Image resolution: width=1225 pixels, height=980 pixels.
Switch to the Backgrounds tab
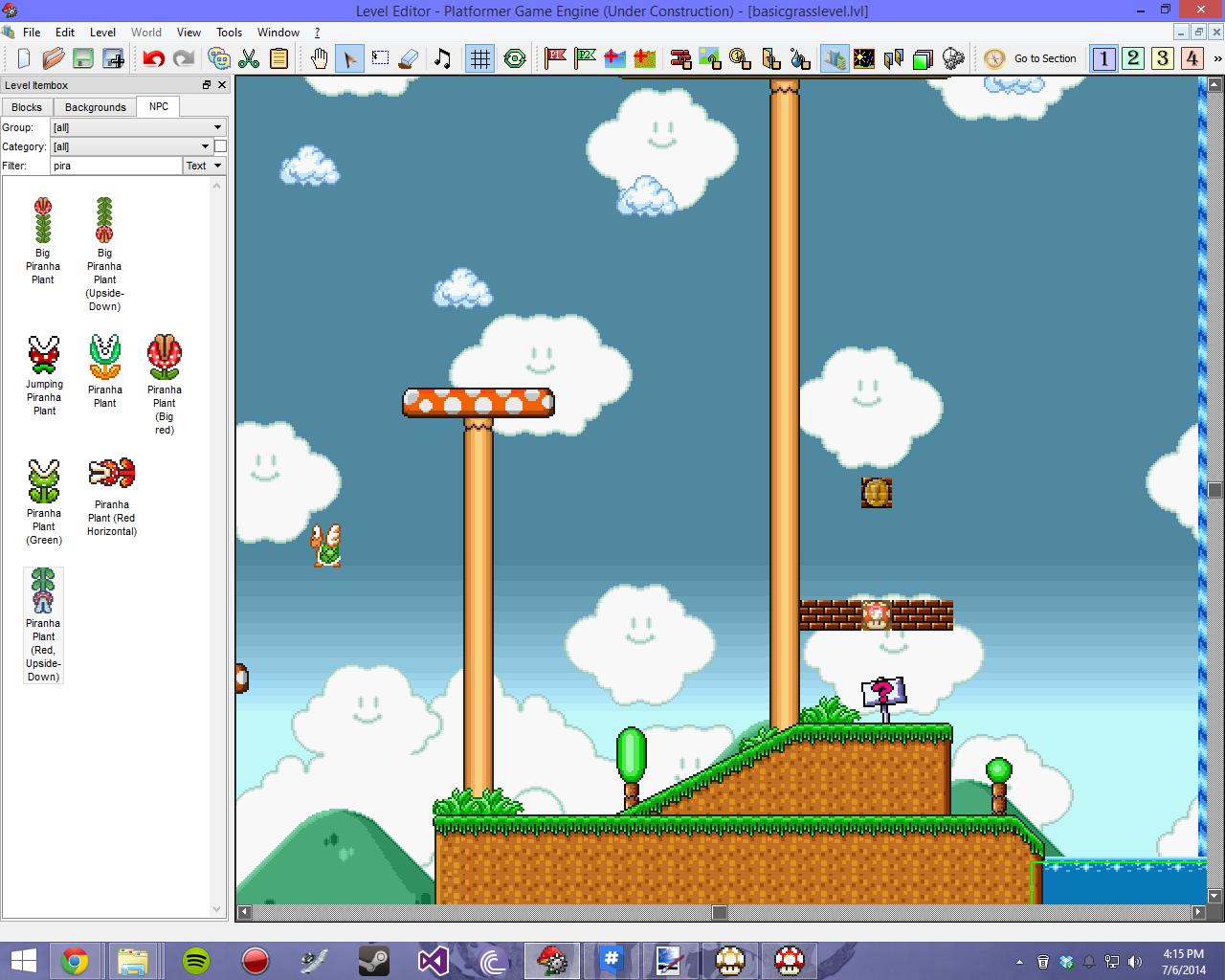[96, 107]
